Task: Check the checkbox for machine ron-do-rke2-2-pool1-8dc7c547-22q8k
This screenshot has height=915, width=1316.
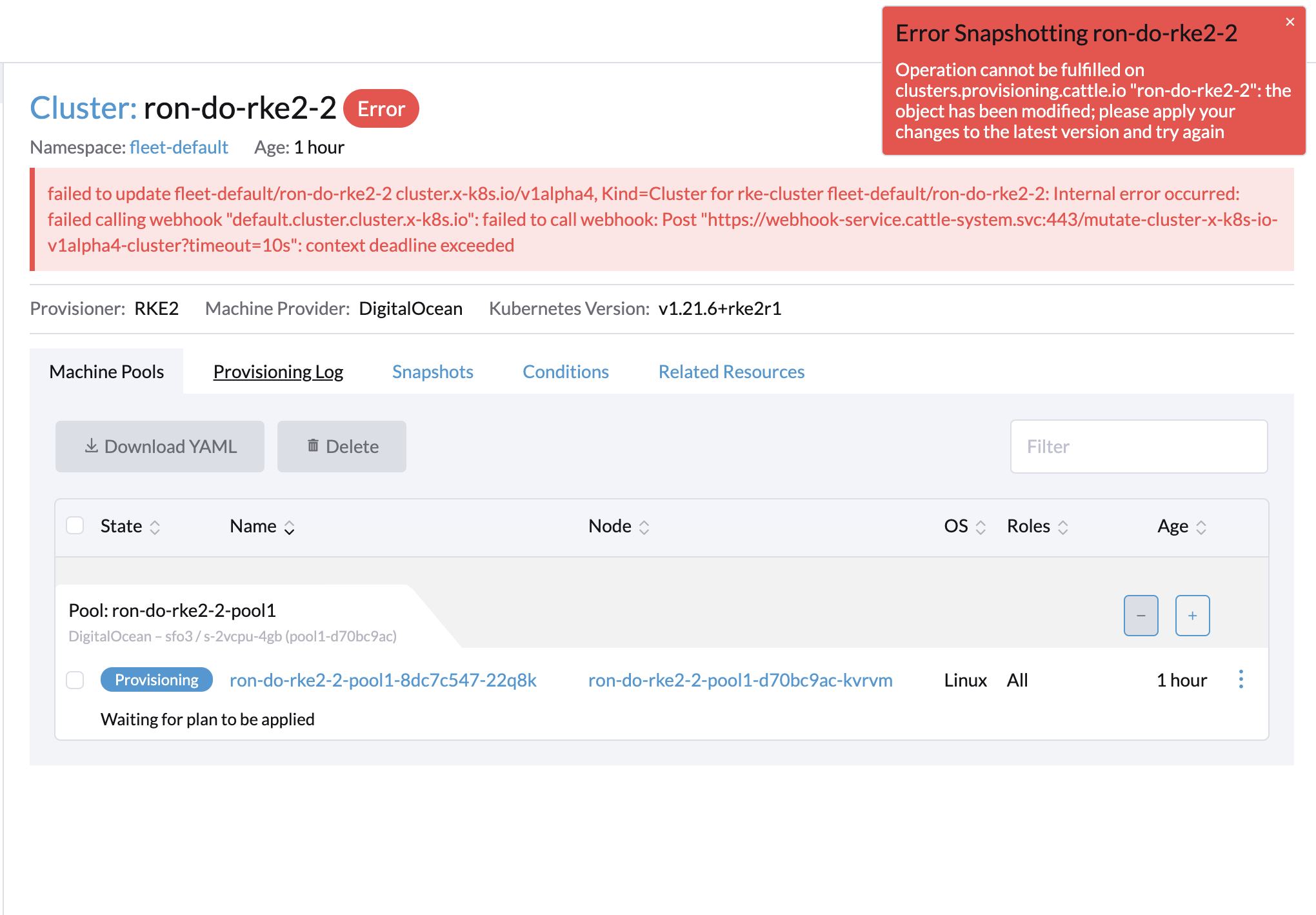Action: (x=75, y=680)
